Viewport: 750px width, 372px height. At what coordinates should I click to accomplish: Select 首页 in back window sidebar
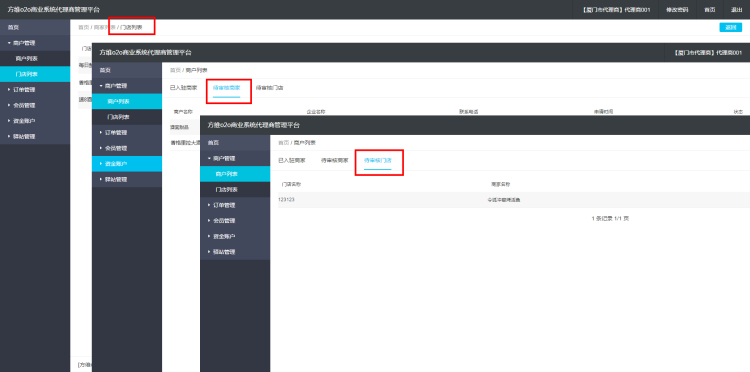tap(35, 28)
